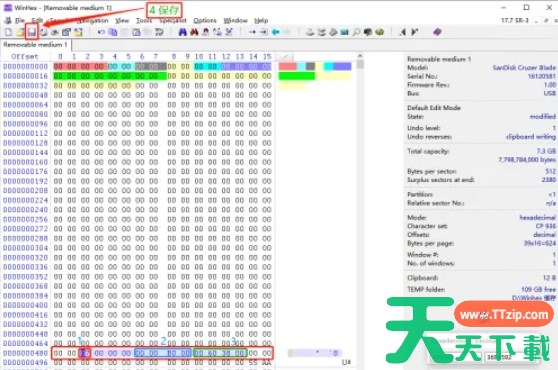This screenshot has height=370, width=558.
Task: Click the red replace icon after the red binoculars
Action: tap(206, 32)
